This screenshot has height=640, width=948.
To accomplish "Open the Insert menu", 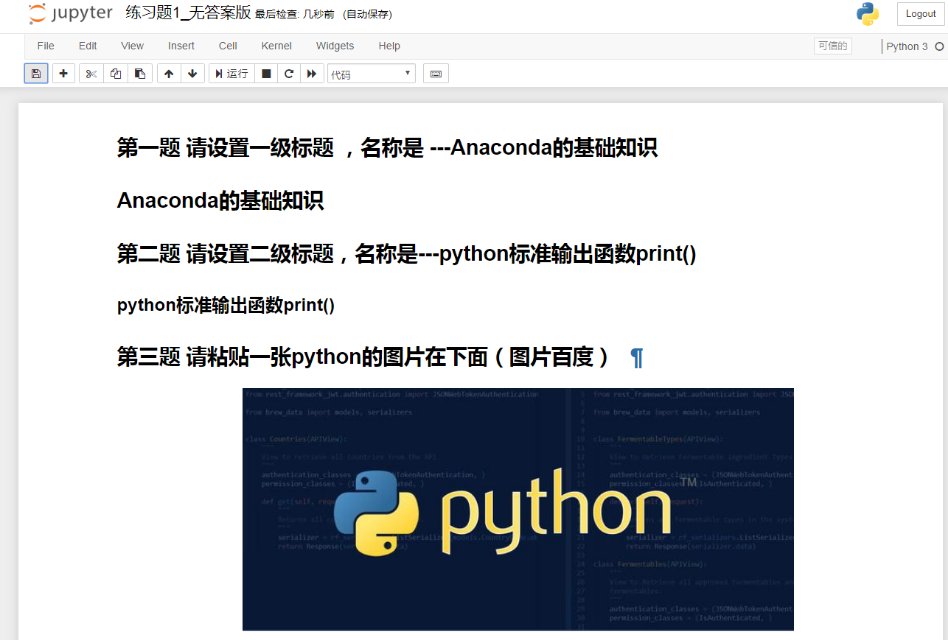I will click(181, 46).
